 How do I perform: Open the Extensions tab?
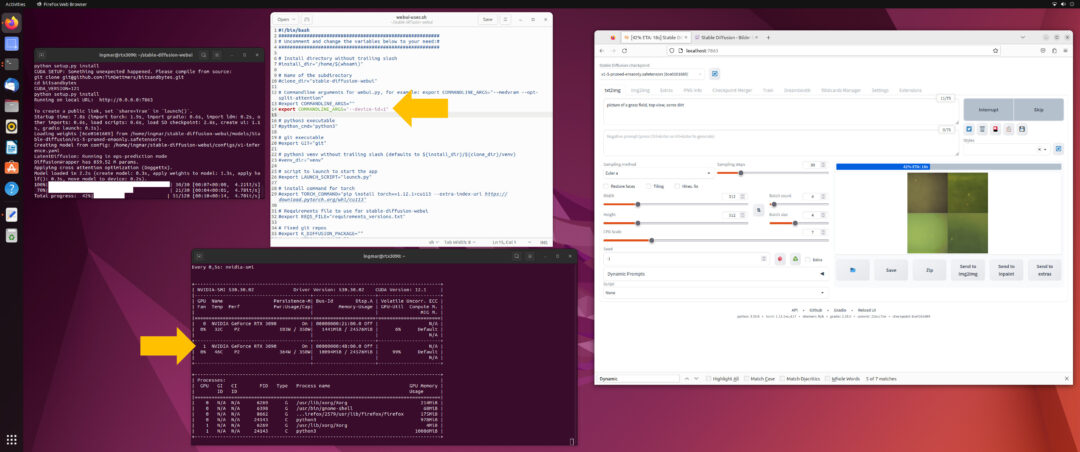(911, 90)
